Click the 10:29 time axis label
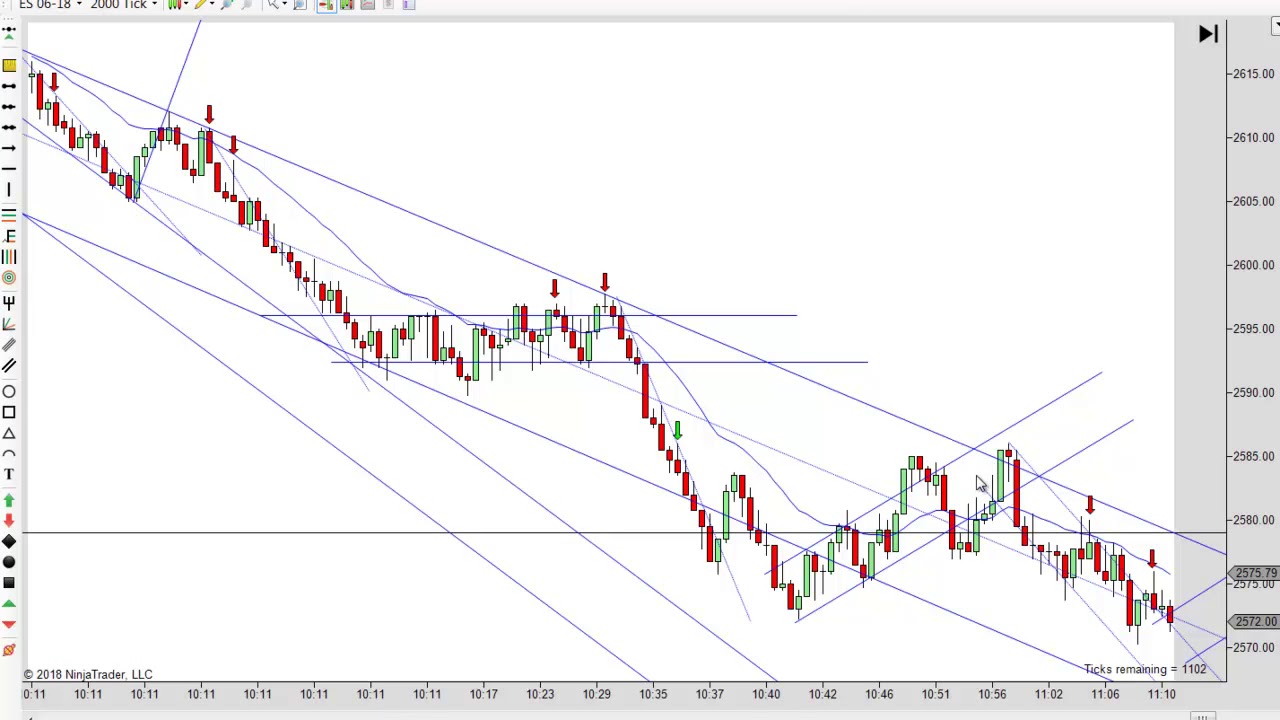The image size is (1280, 720). 597,694
